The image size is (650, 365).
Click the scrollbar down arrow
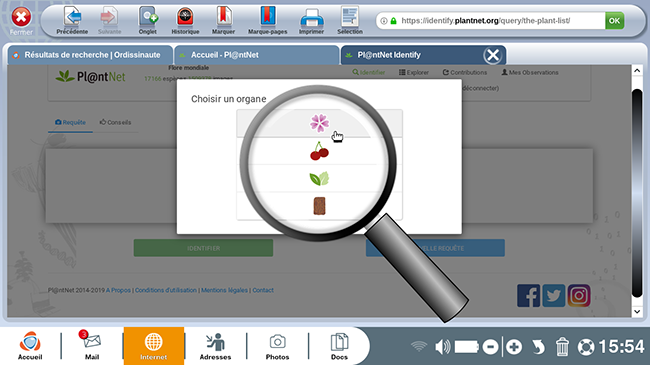coord(637,311)
